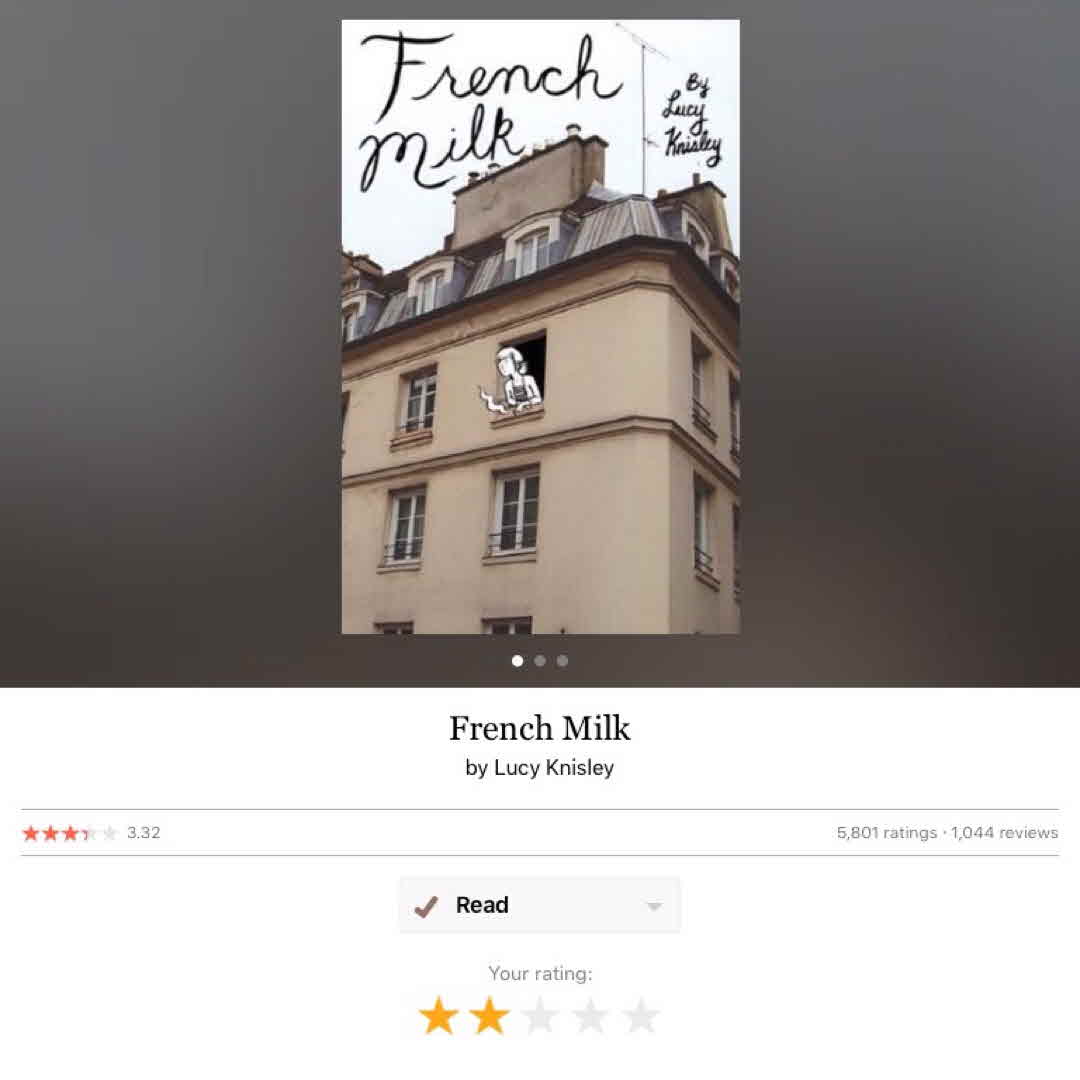View the 5,801 ratings details

(x=887, y=833)
